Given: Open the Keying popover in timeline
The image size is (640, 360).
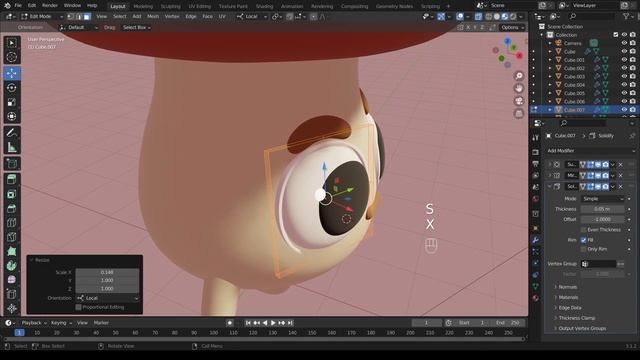Looking at the screenshot, I should (x=61, y=323).
